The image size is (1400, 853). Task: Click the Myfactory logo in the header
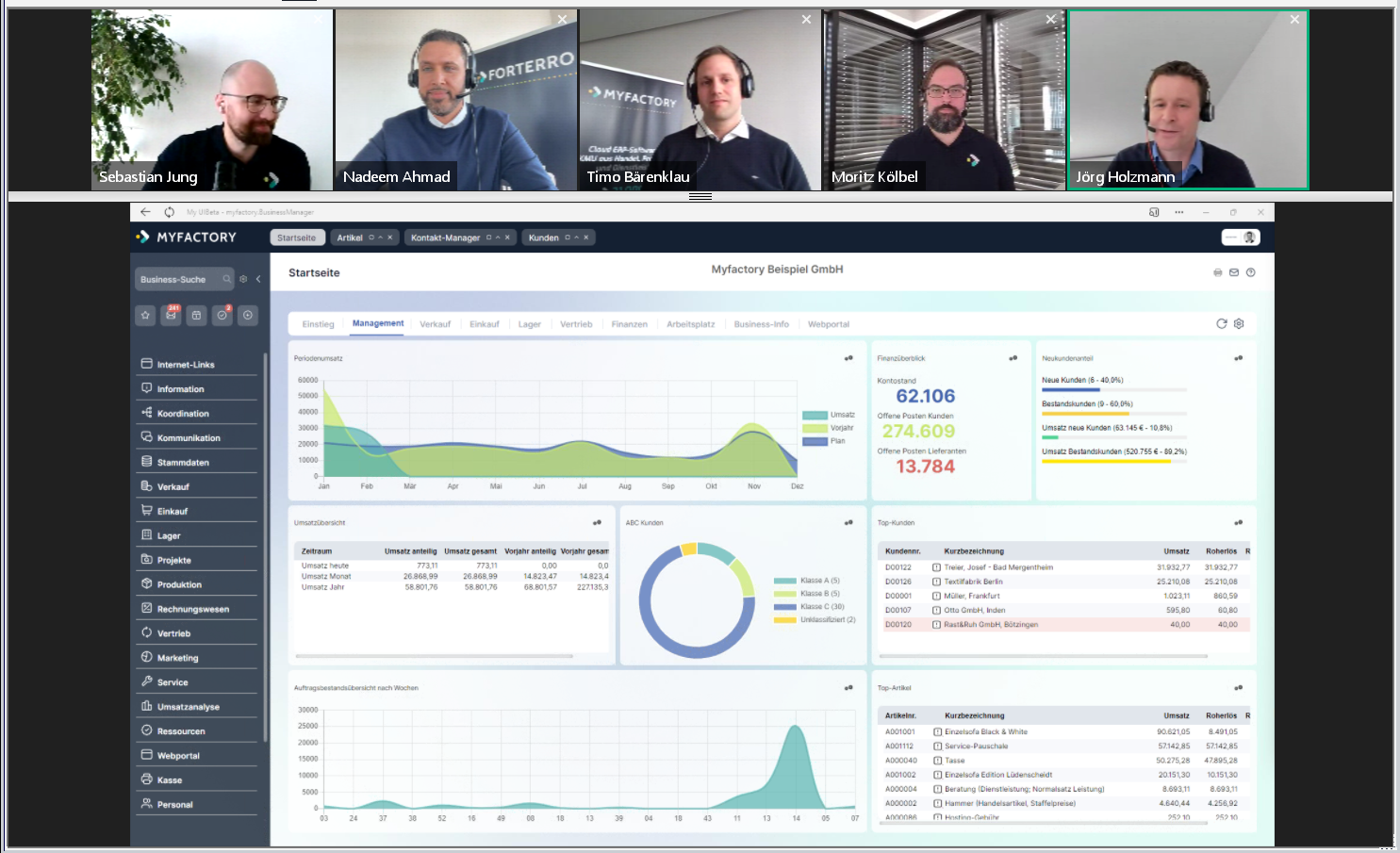coord(186,237)
